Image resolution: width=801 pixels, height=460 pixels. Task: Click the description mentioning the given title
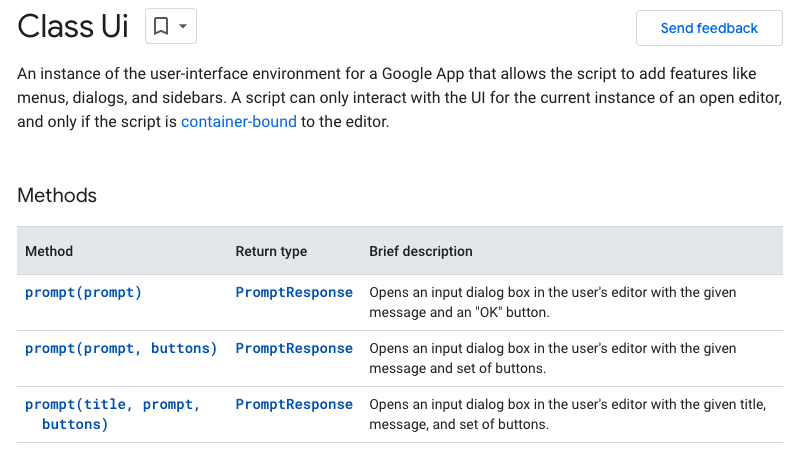[x=567, y=414]
